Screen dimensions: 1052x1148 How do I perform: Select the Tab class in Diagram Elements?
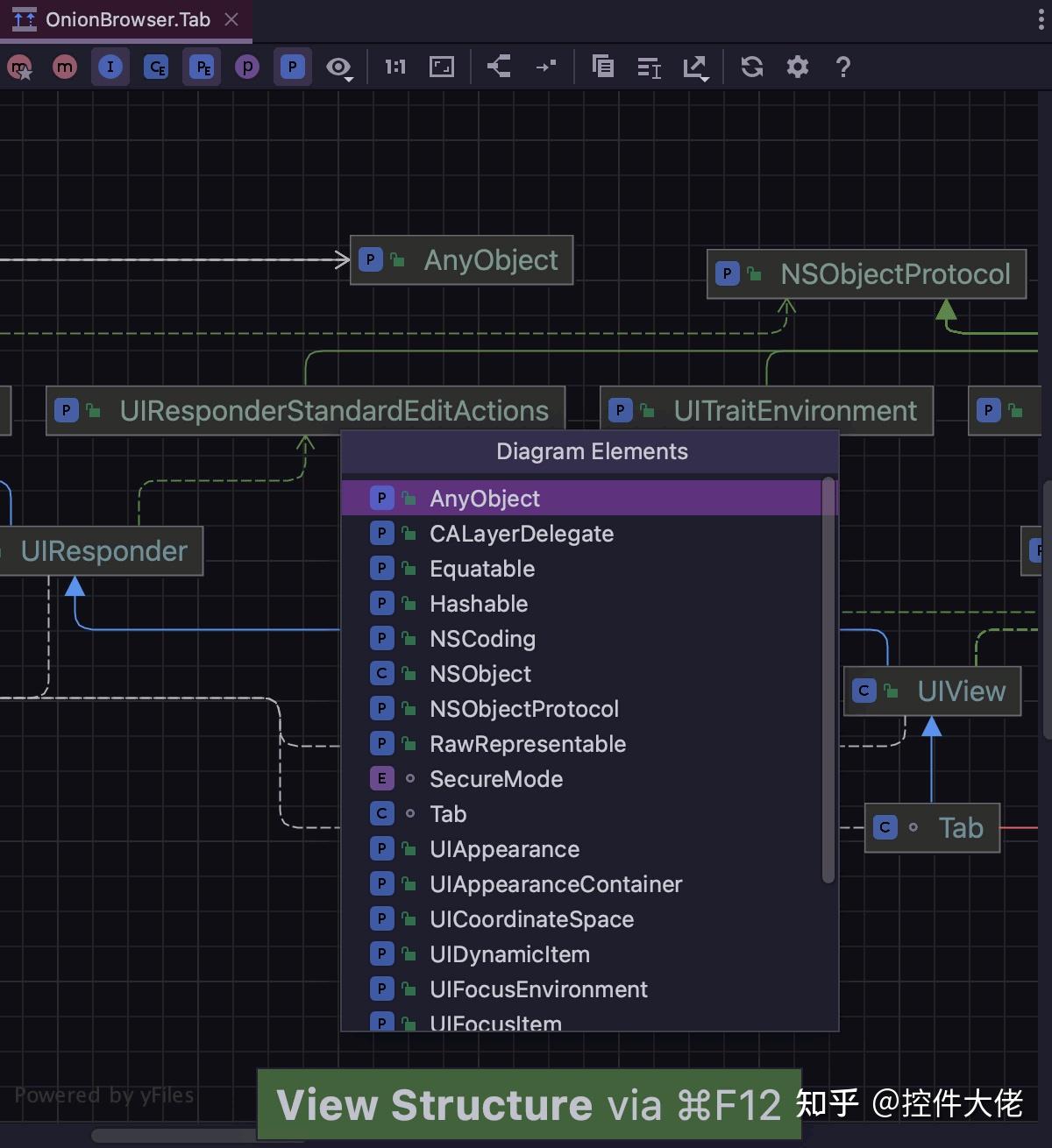pyautogui.click(x=448, y=813)
